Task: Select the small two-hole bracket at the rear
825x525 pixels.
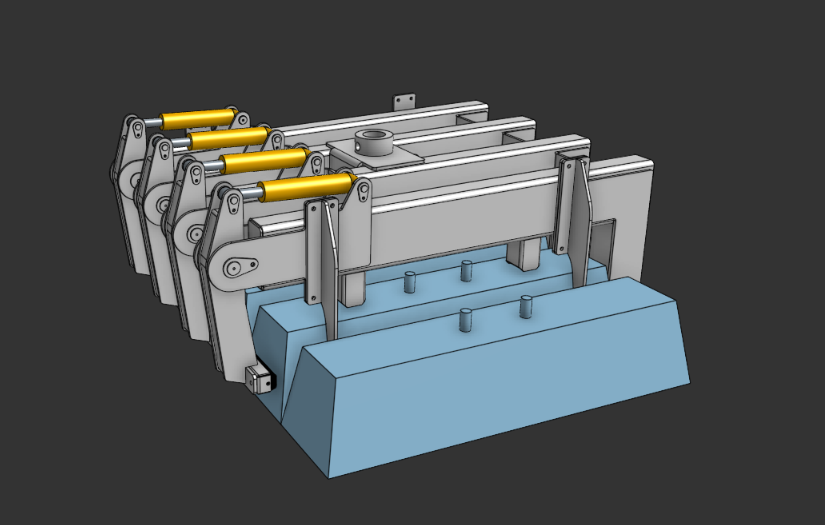Action: tap(404, 102)
